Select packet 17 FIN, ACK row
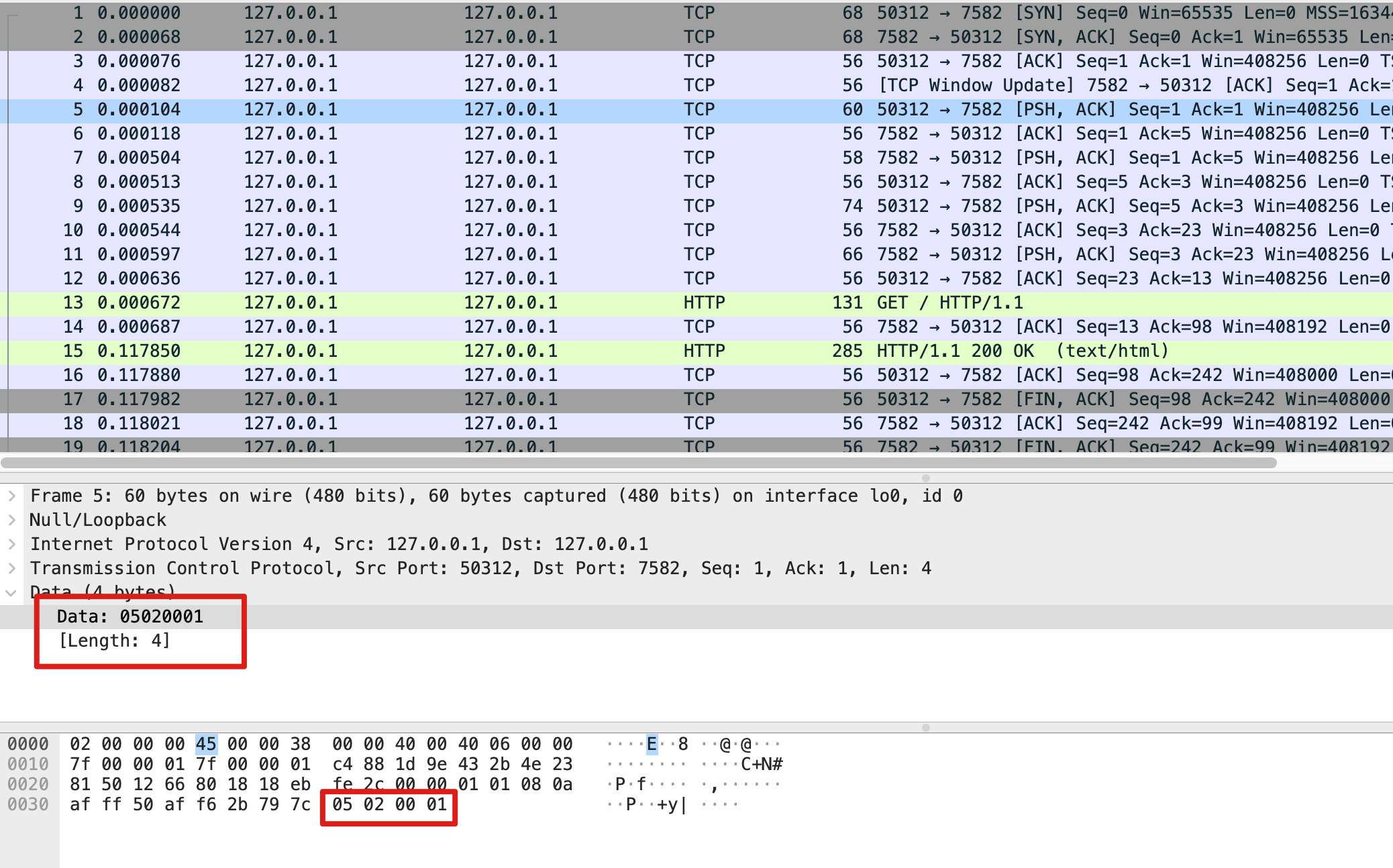This screenshot has width=1393, height=868. 698,400
